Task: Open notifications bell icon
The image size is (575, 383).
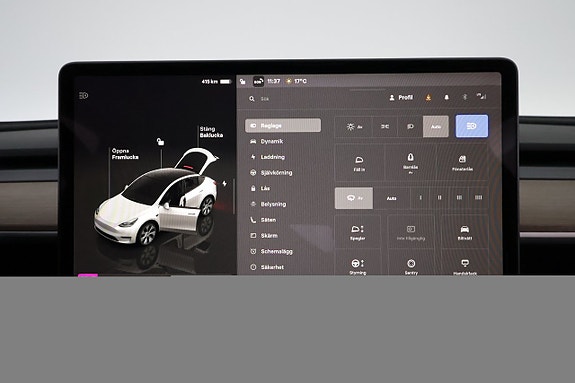Action: [446, 98]
